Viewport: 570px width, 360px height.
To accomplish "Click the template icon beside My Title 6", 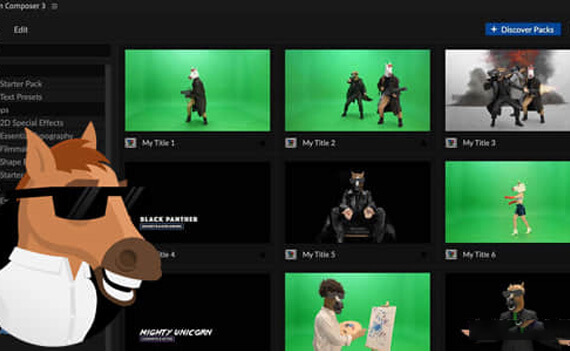I will click(451, 255).
